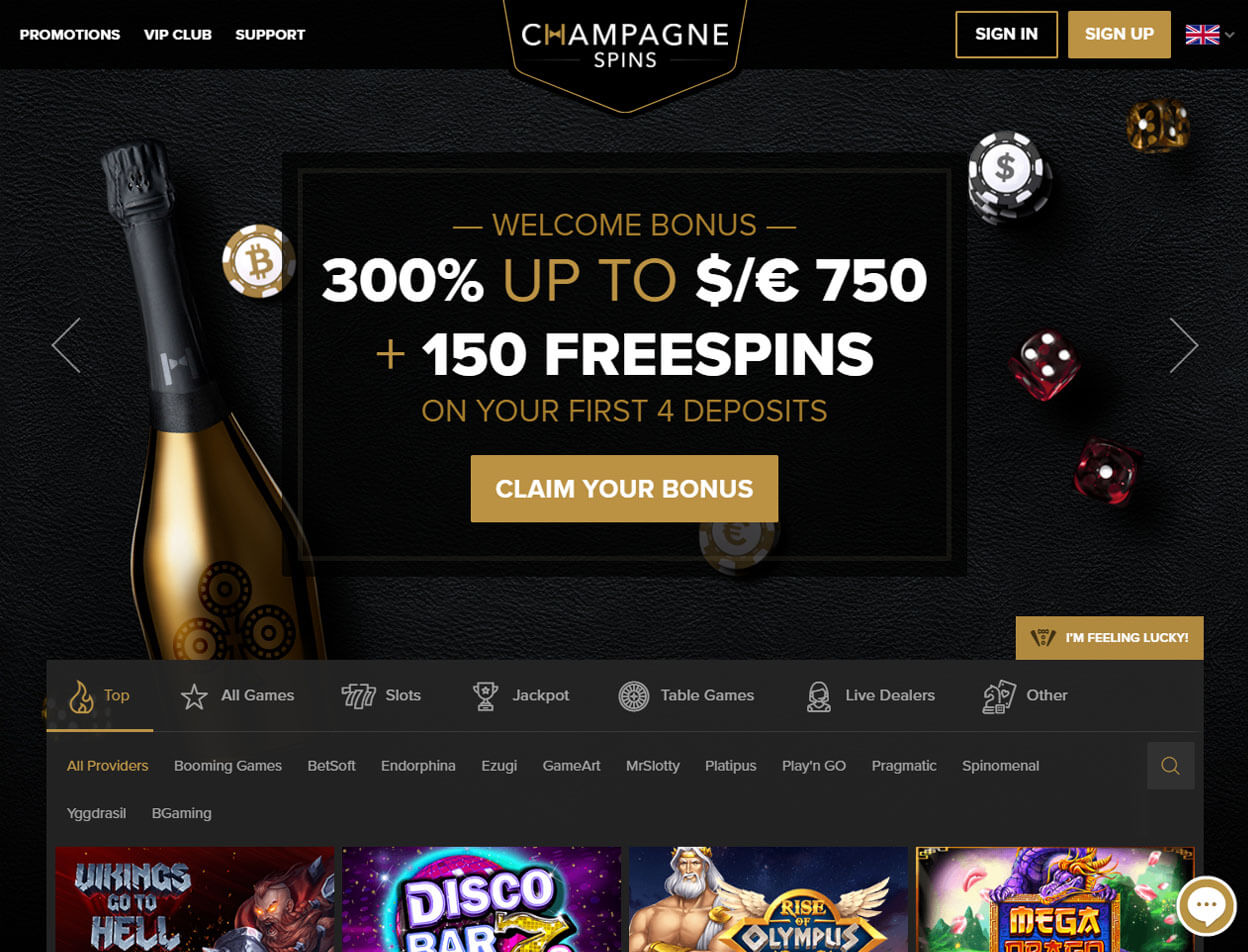Choose the Table Games roulette icon
Image resolution: width=1248 pixels, height=952 pixels.
(634, 696)
